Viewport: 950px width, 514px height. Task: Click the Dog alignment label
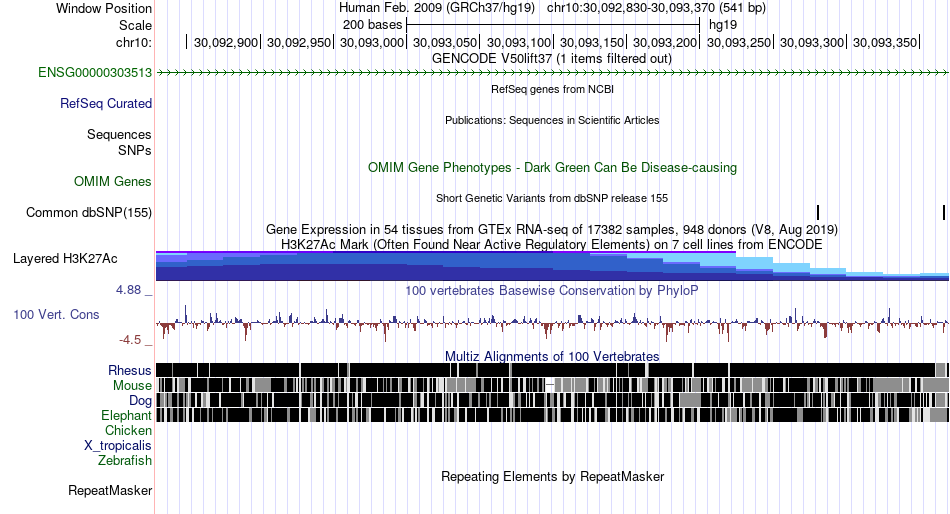(x=140, y=401)
